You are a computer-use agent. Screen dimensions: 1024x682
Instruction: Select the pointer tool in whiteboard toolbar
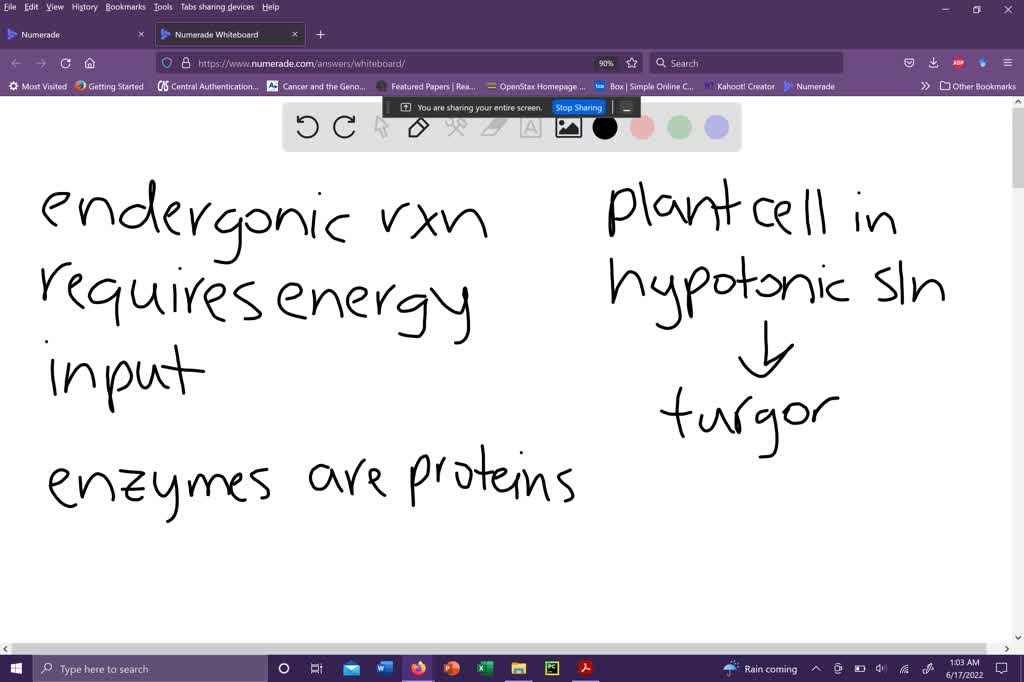pyautogui.click(x=381, y=127)
